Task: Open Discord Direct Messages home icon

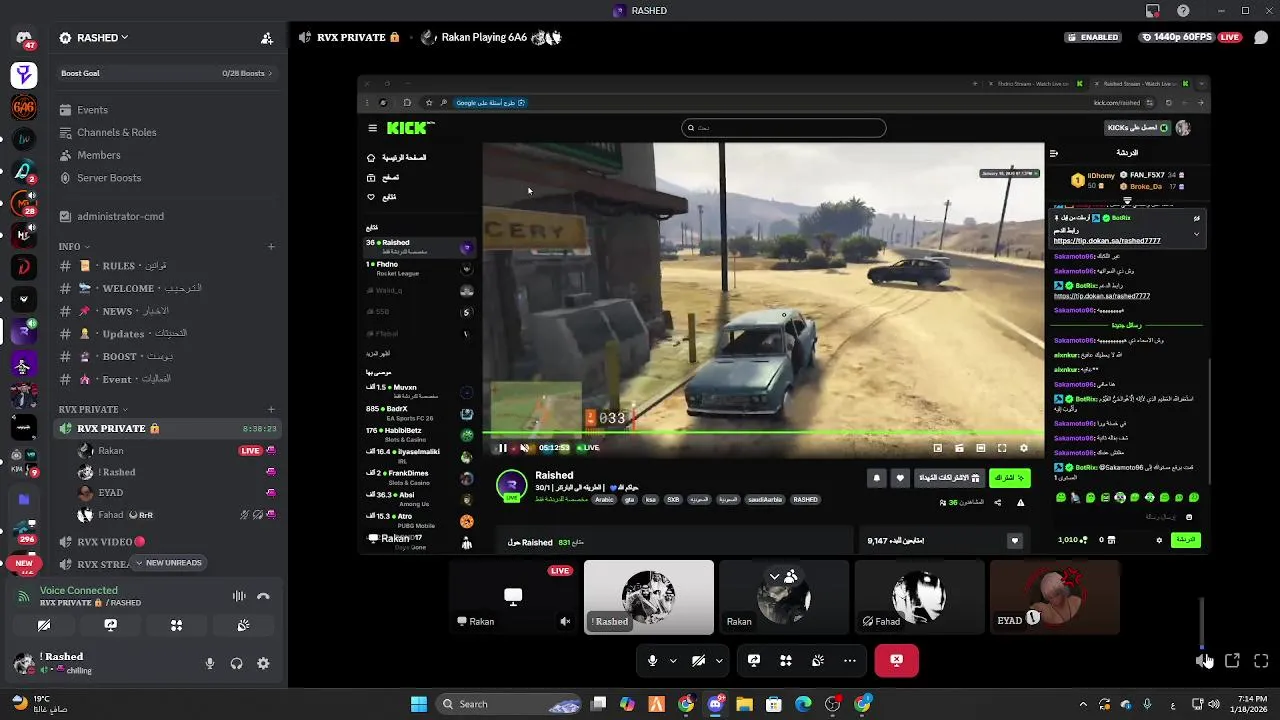Action: point(24,38)
